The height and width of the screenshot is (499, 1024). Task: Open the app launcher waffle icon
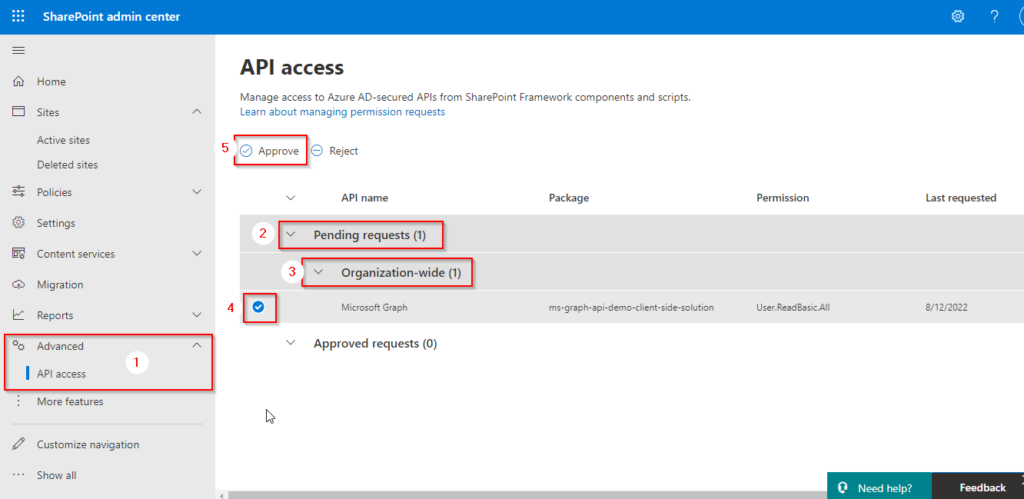18,17
